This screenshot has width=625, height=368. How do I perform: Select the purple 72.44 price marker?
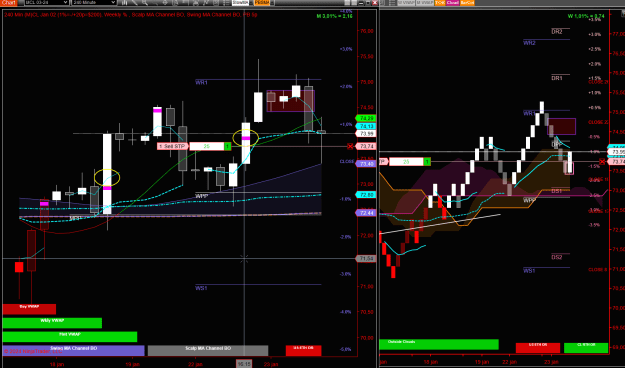[366, 213]
